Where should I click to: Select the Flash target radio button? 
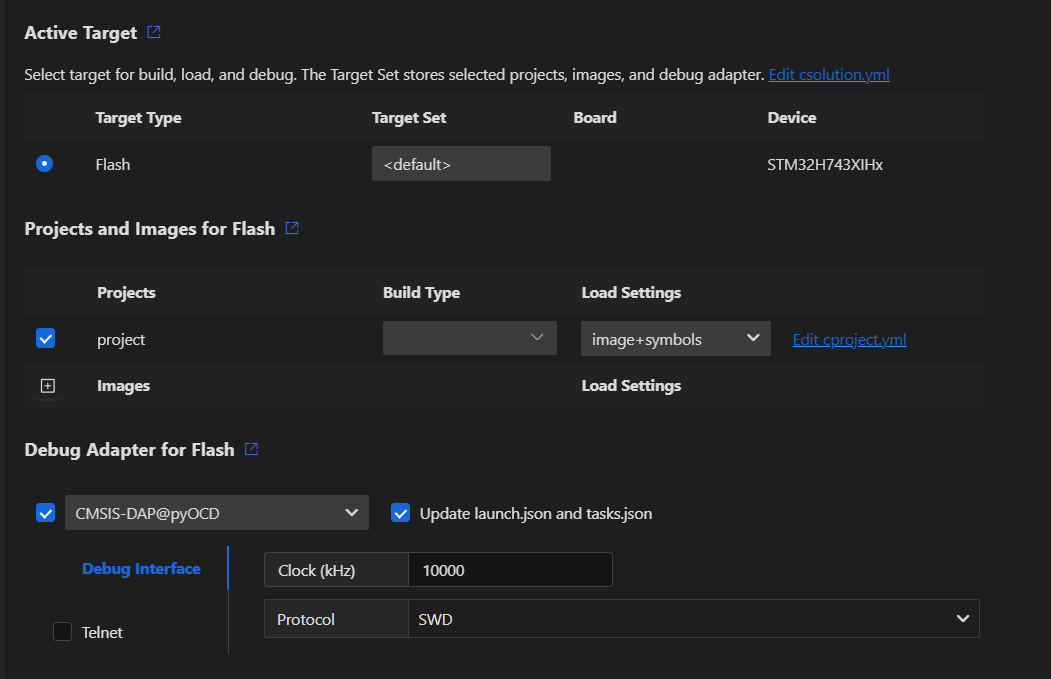44,164
